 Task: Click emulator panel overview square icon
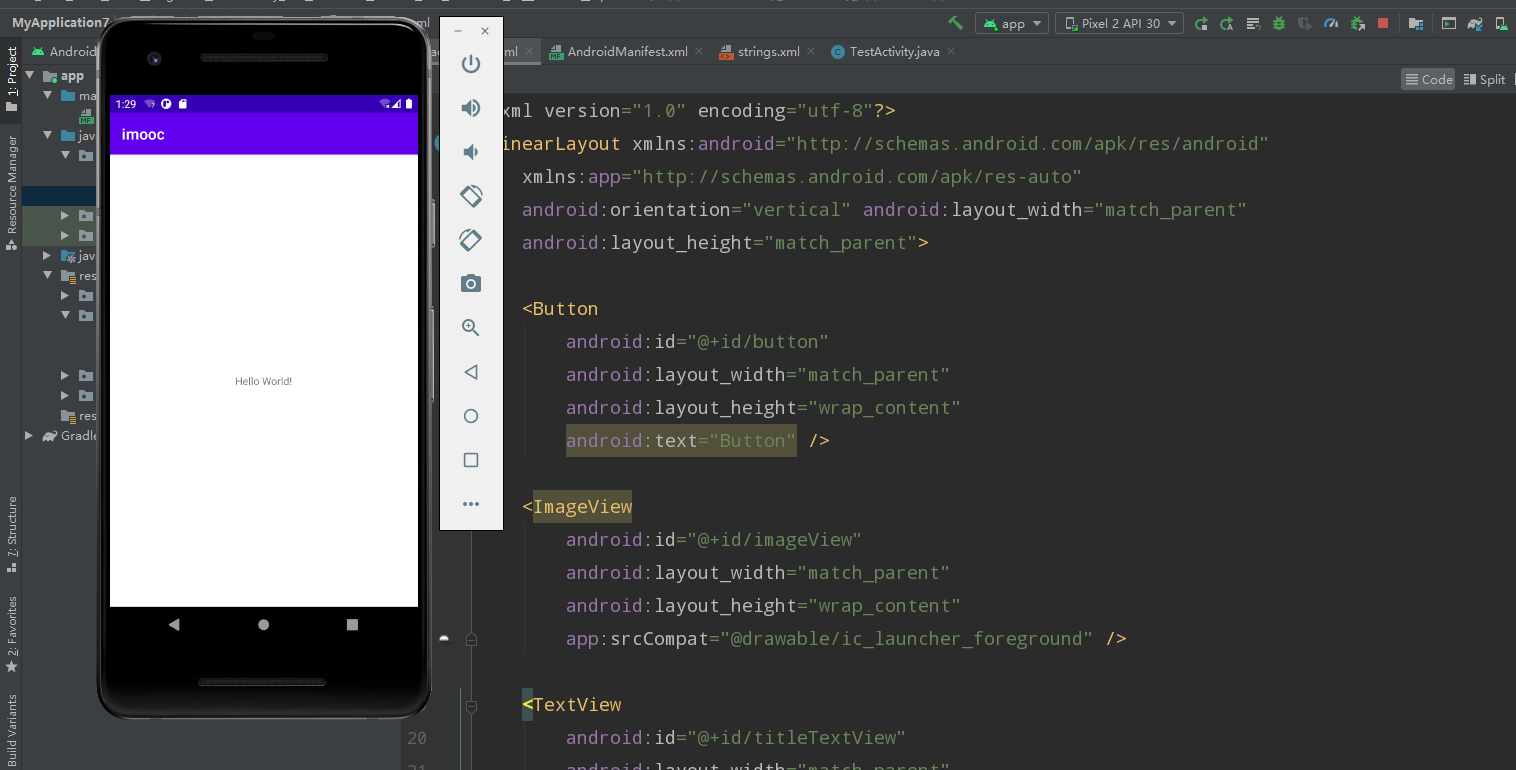pos(471,460)
